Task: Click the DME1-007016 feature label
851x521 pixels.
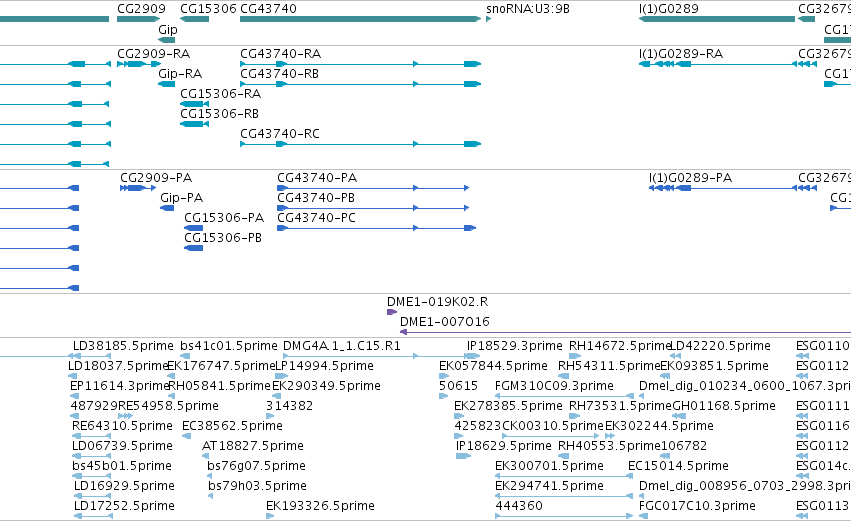Action: (445, 322)
